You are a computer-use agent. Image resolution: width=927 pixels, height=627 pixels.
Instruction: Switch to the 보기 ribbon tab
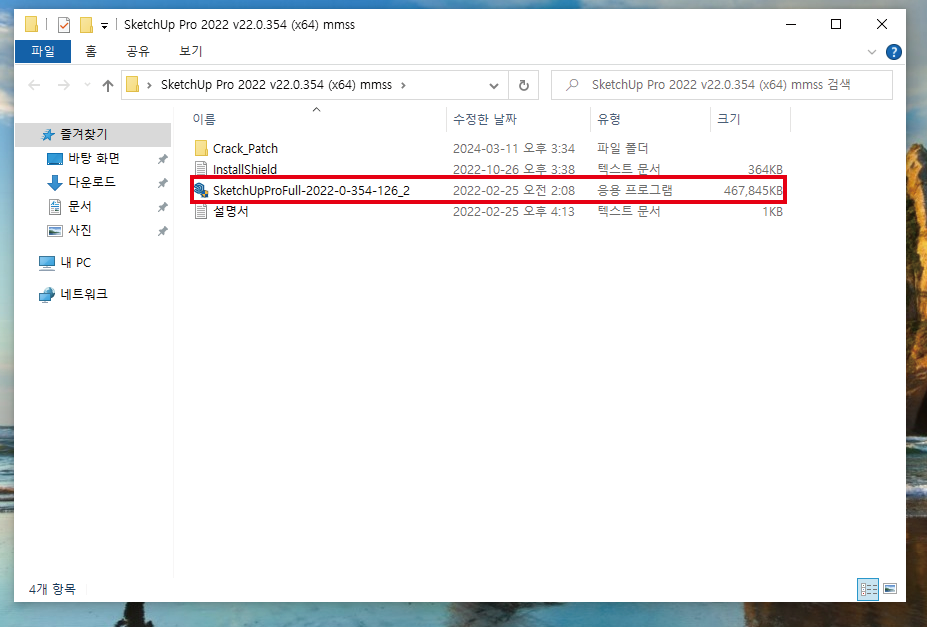(190, 51)
